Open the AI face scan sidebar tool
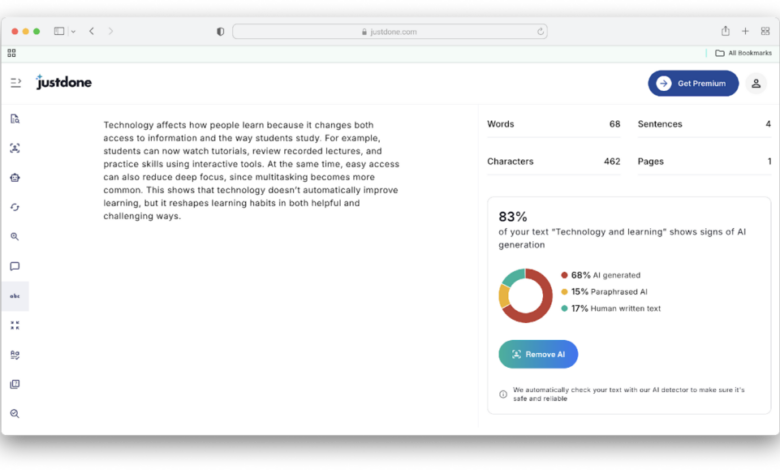 (x=15, y=148)
